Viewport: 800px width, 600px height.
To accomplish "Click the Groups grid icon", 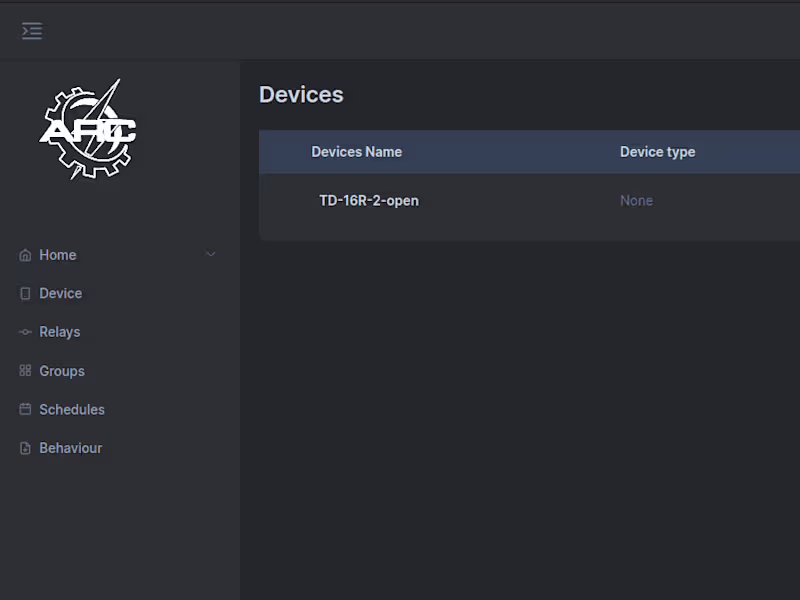I will [25, 371].
